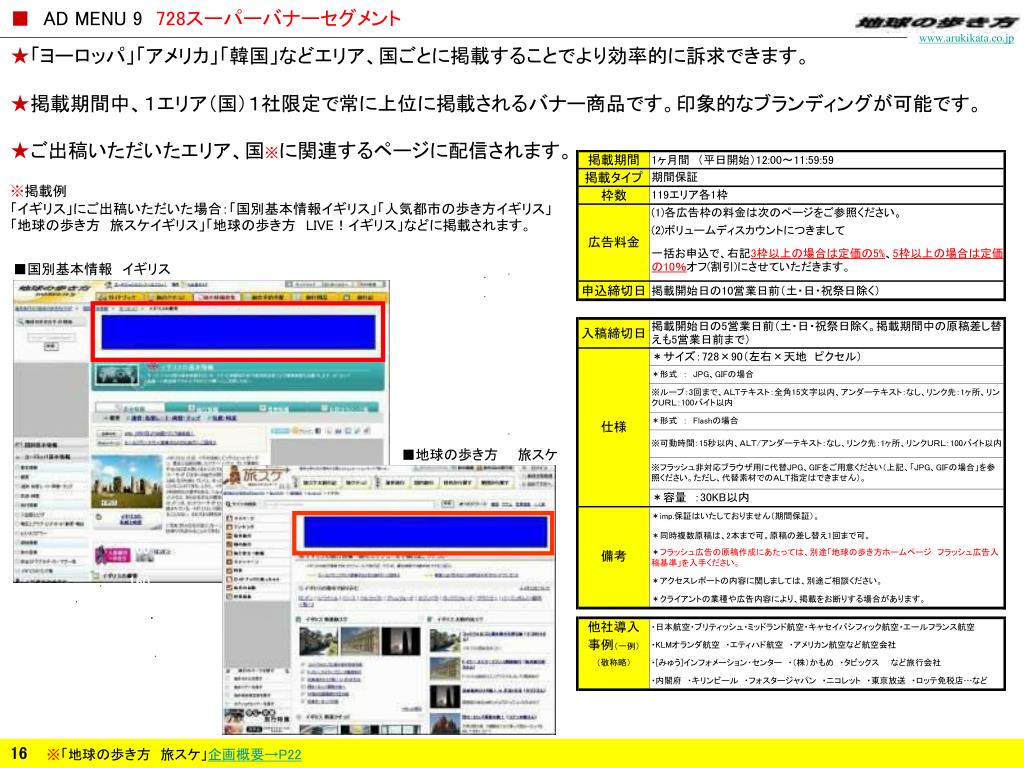Image resolution: width=1024 pixels, height=768 pixels.
Task: Click the blue banner in the イギリス country page screenshot
Action: [238, 332]
